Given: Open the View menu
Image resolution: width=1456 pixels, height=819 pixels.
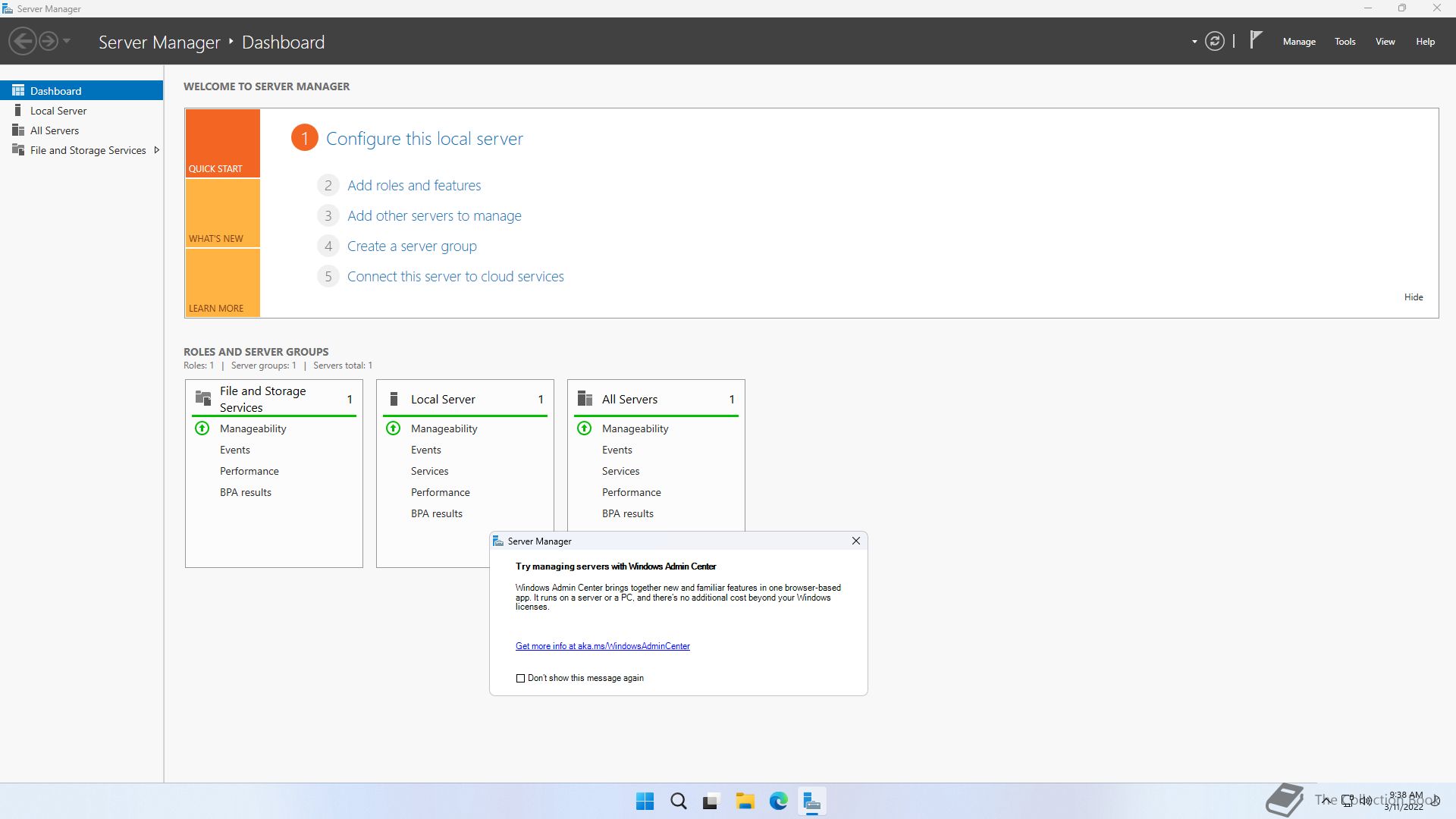Looking at the screenshot, I should (x=1385, y=42).
